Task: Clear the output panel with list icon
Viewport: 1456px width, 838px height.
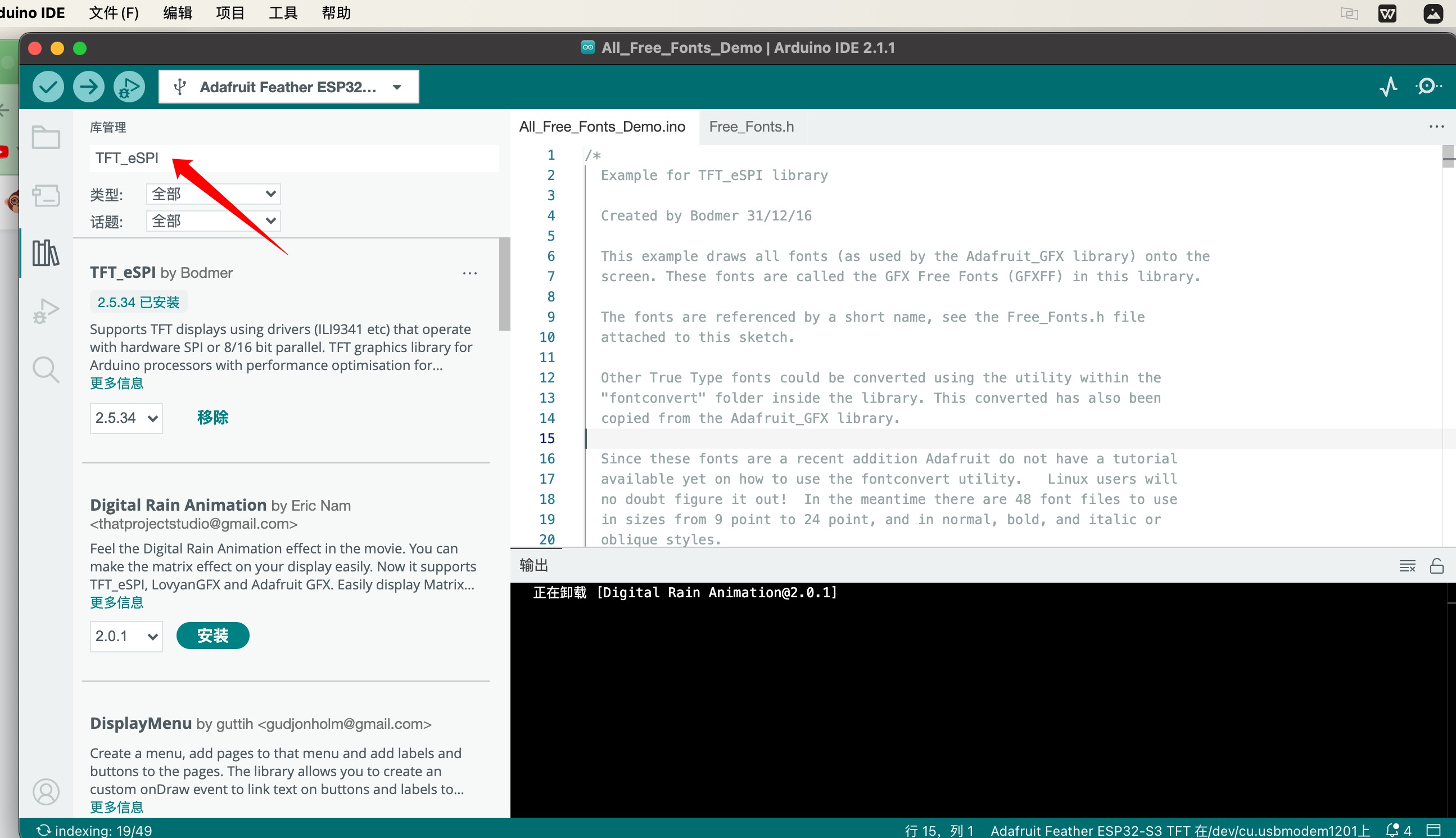Action: [x=1407, y=566]
